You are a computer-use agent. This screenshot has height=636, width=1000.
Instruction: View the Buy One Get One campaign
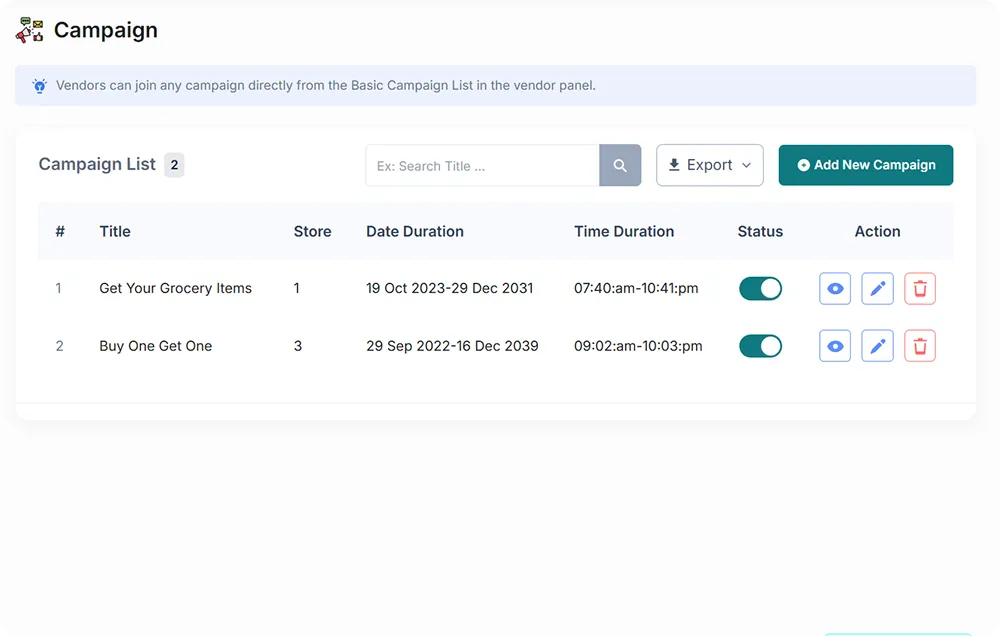coord(835,346)
